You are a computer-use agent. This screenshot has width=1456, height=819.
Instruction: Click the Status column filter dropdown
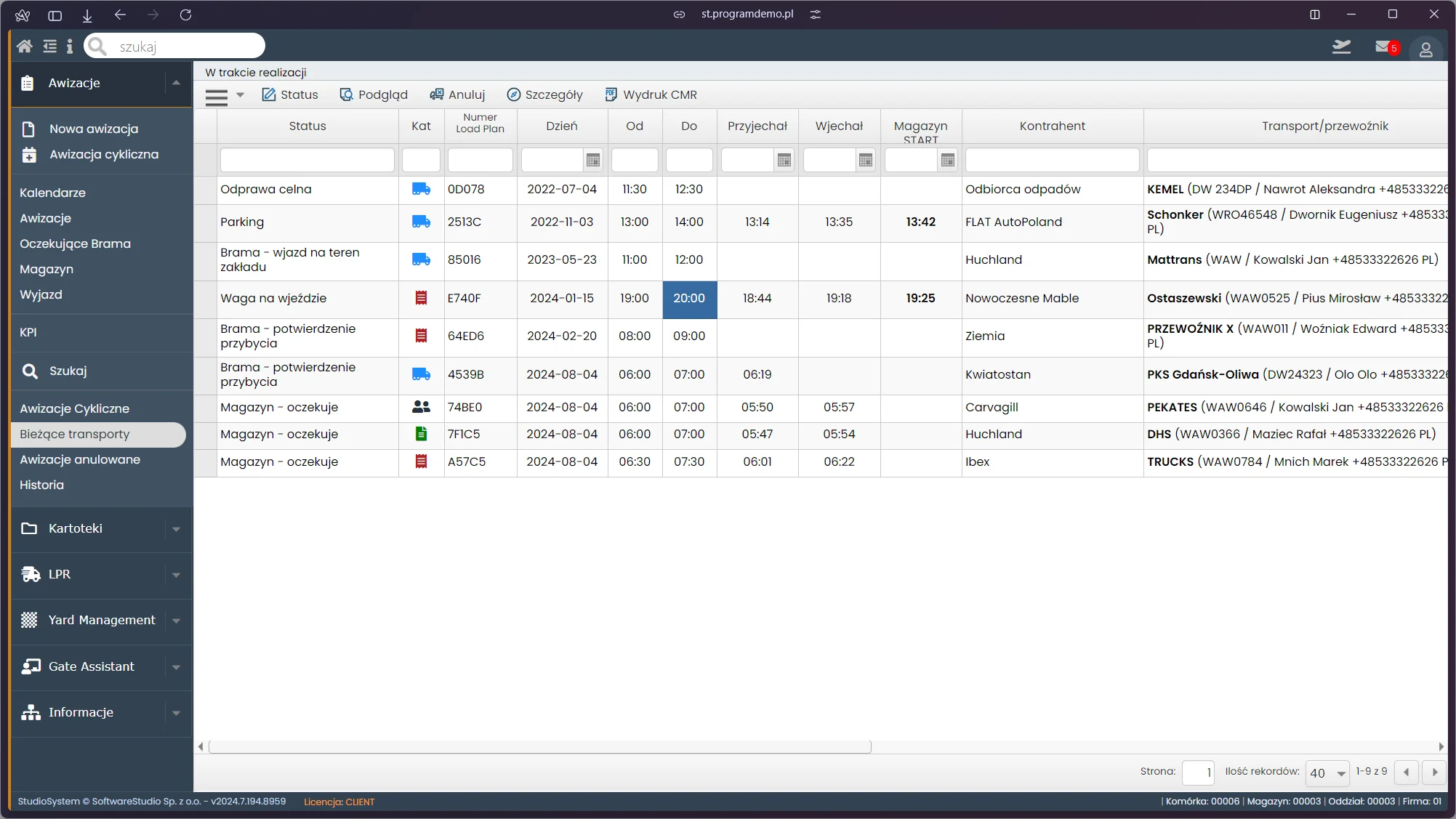pyautogui.click(x=307, y=160)
